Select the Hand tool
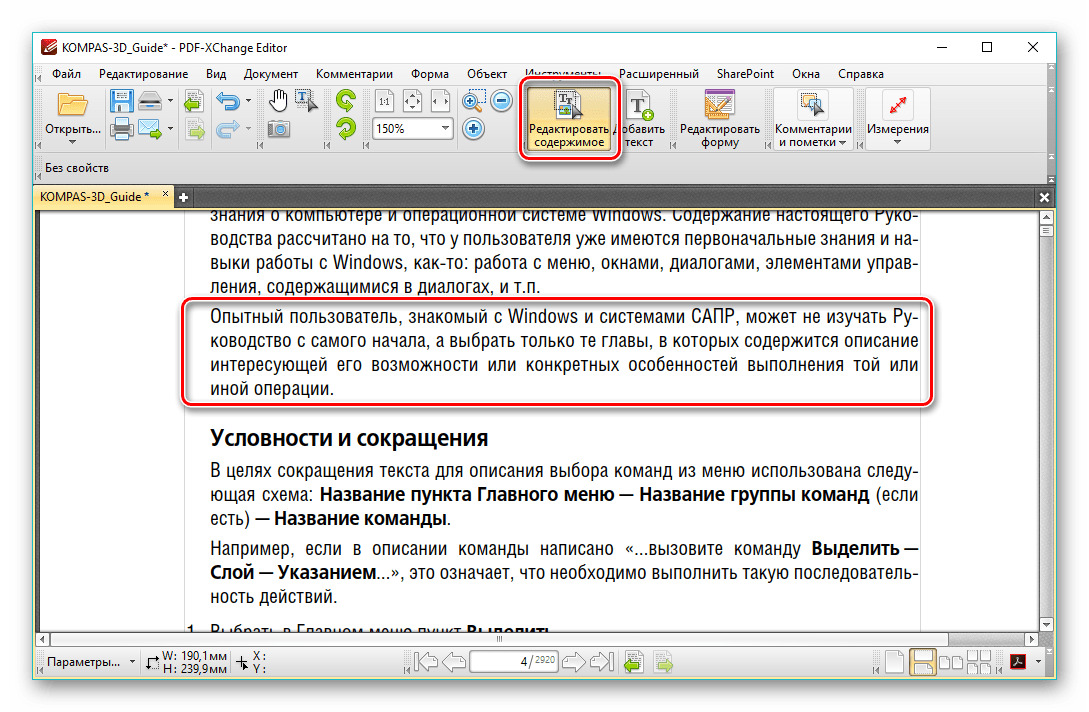The height and width of the screenshot is (712, 1089). pos(279,100)
